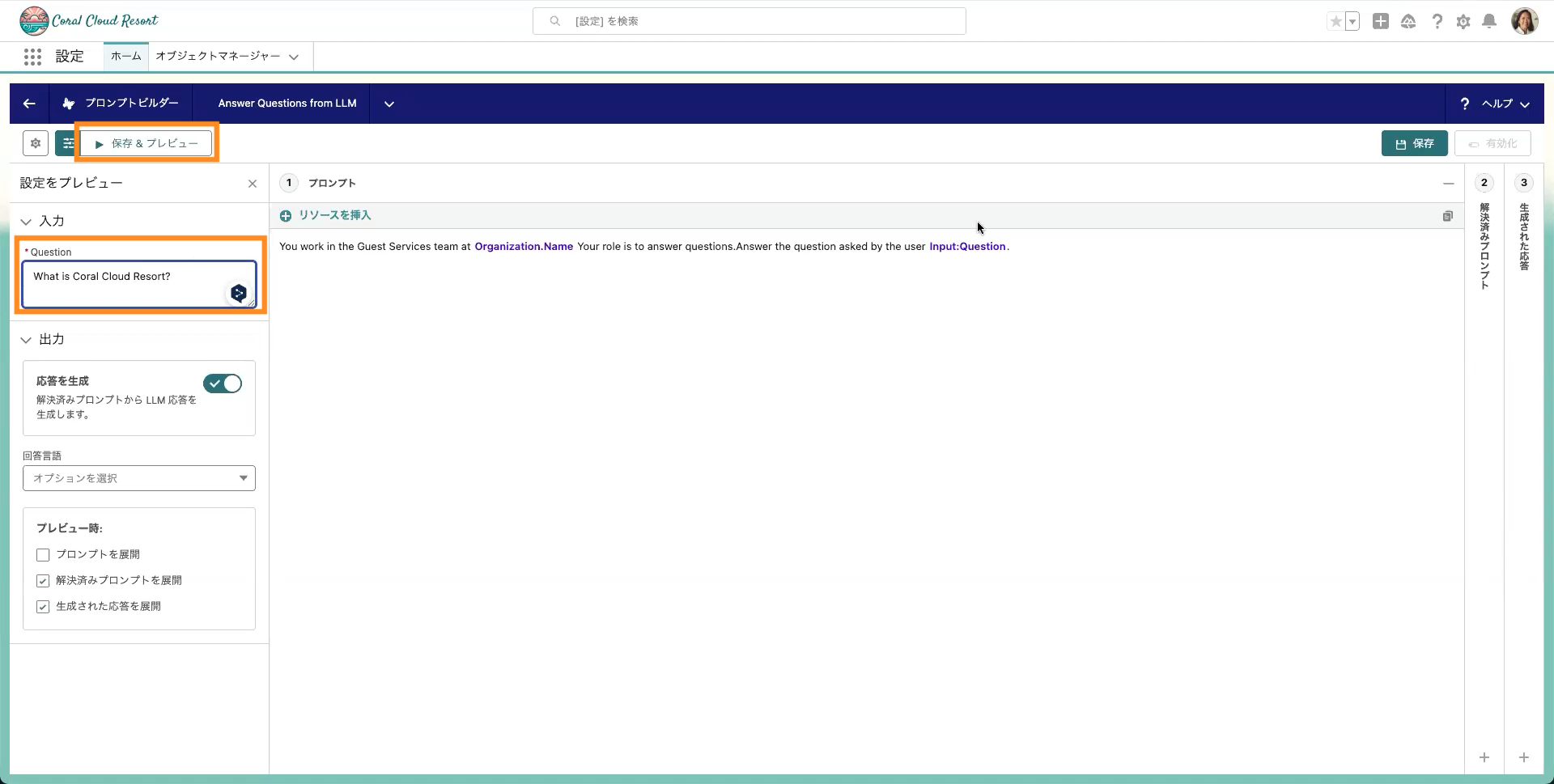The width and height of the screenshot is (1554, 784).
Task: Click the prompt template text editor
Action: [866, 502]
